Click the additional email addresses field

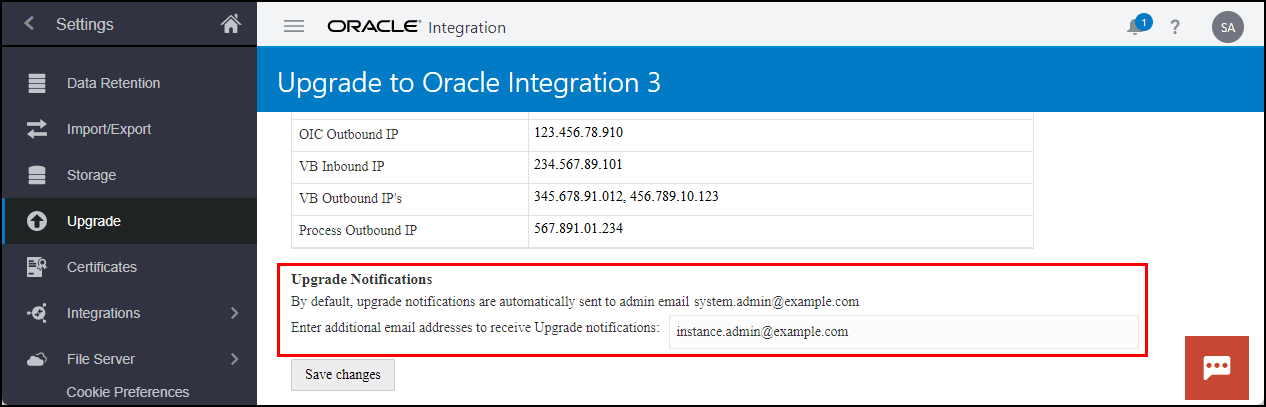click(x=904, y=332)
